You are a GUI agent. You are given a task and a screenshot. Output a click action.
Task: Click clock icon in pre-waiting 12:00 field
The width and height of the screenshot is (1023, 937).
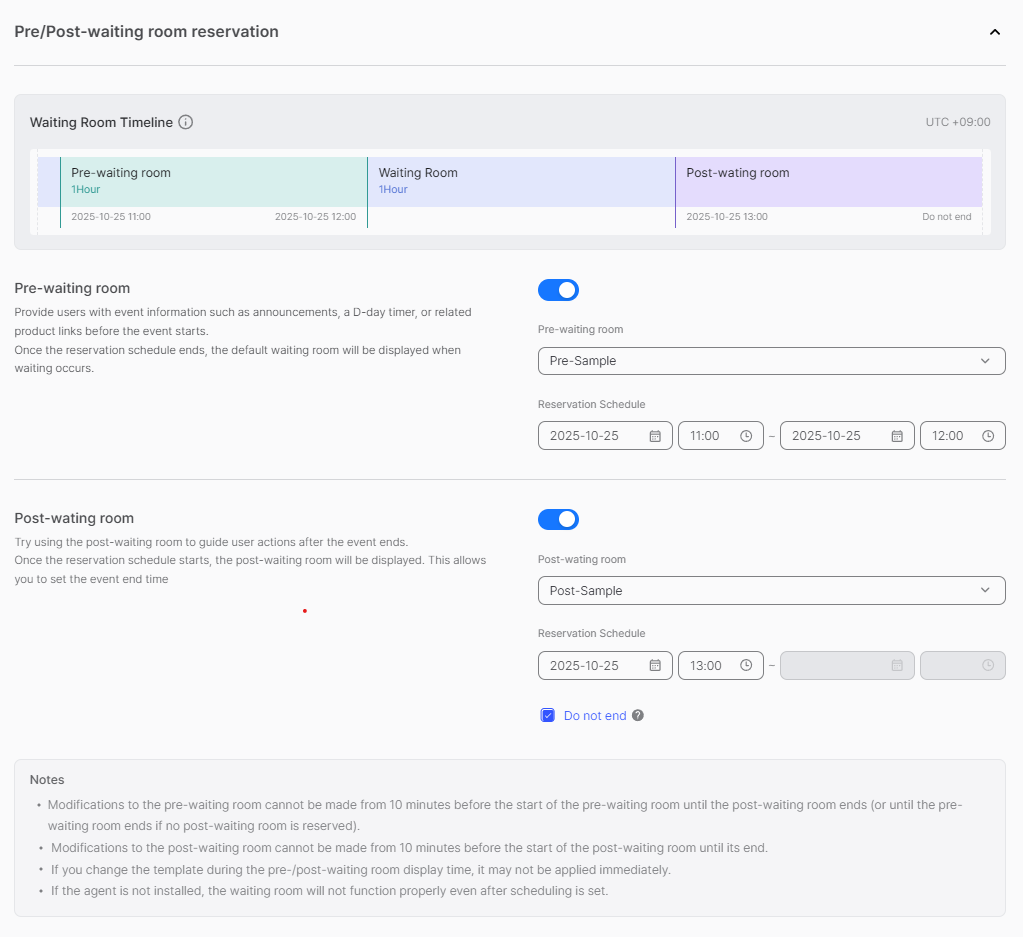point(988,436)
